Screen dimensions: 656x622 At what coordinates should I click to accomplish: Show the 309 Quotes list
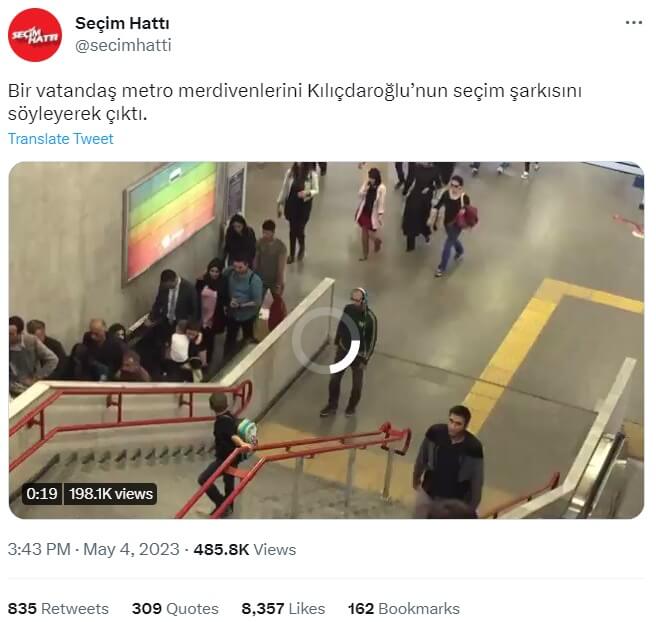pyautogui.click(x=175, y=609)
